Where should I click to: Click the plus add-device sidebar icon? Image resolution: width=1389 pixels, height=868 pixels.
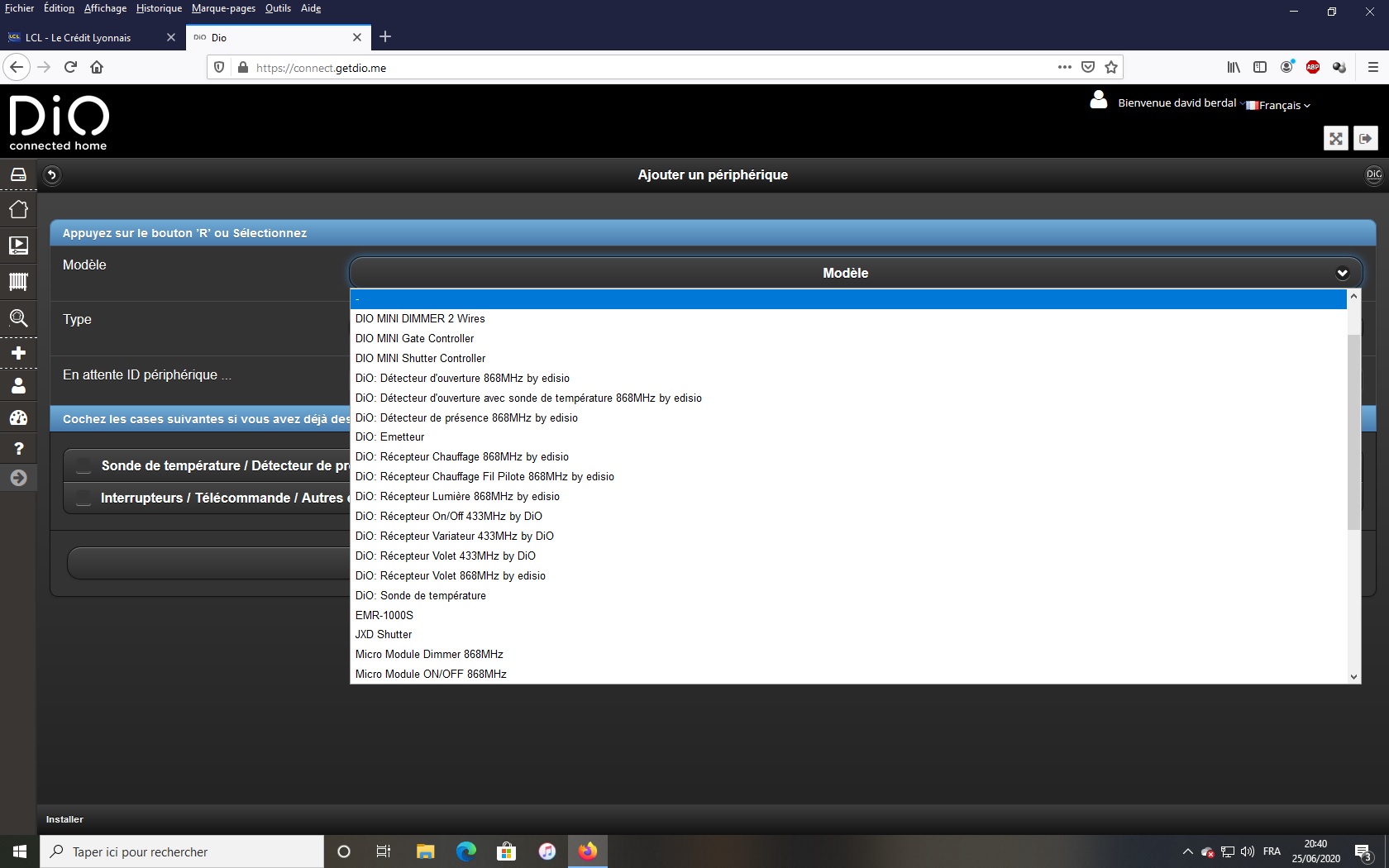[18, 353]
